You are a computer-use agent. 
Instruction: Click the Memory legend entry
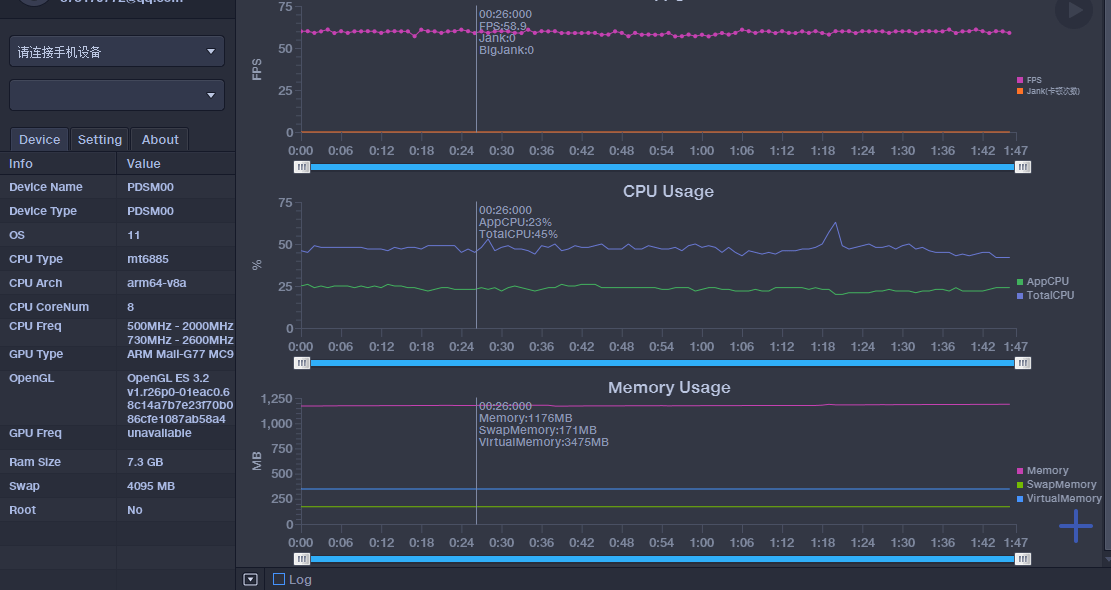[x=1046, y=470]
